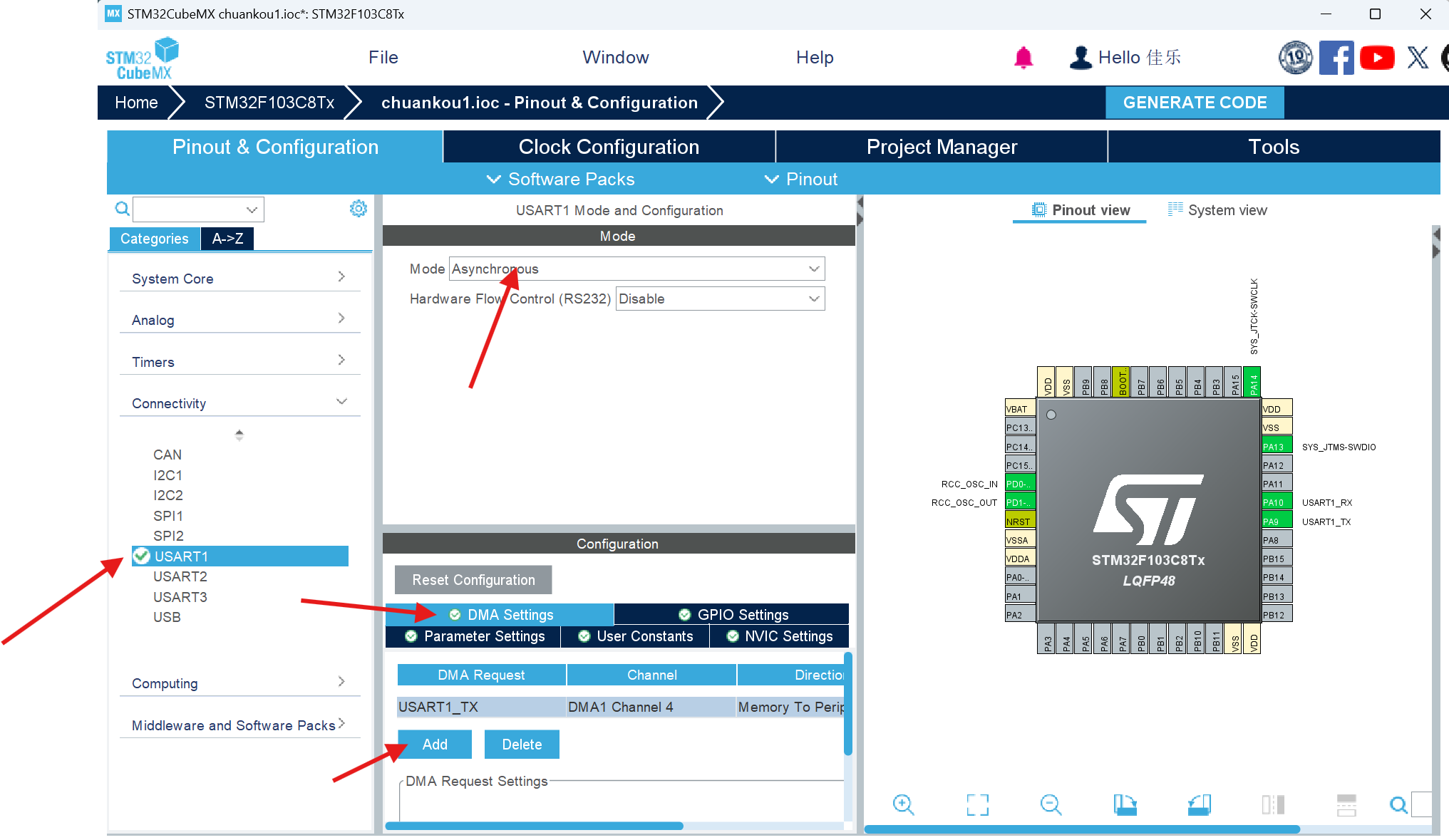Click the GENERATE CODE button
1449x840 pixels.
[1195, 103]
